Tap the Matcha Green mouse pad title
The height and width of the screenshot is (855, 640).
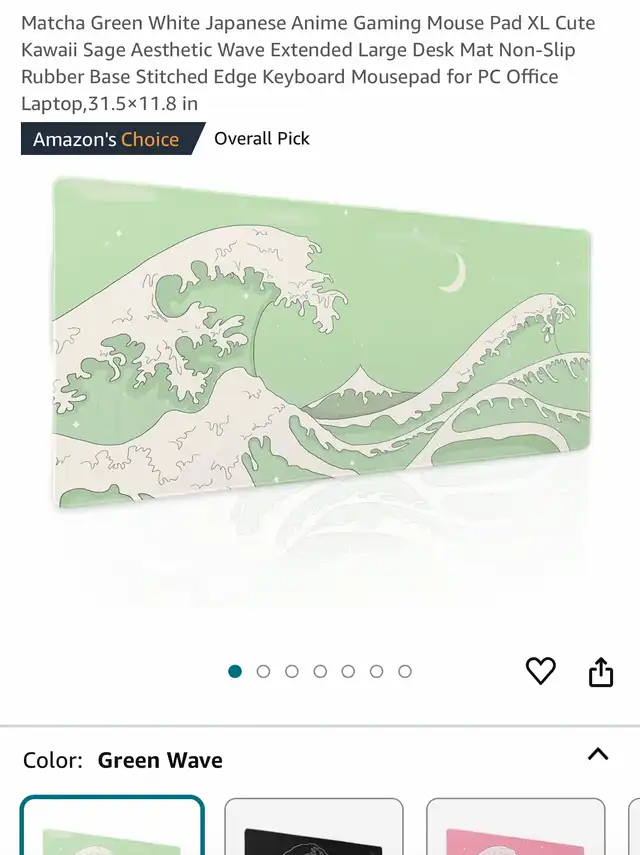click(x=308, y=63)
